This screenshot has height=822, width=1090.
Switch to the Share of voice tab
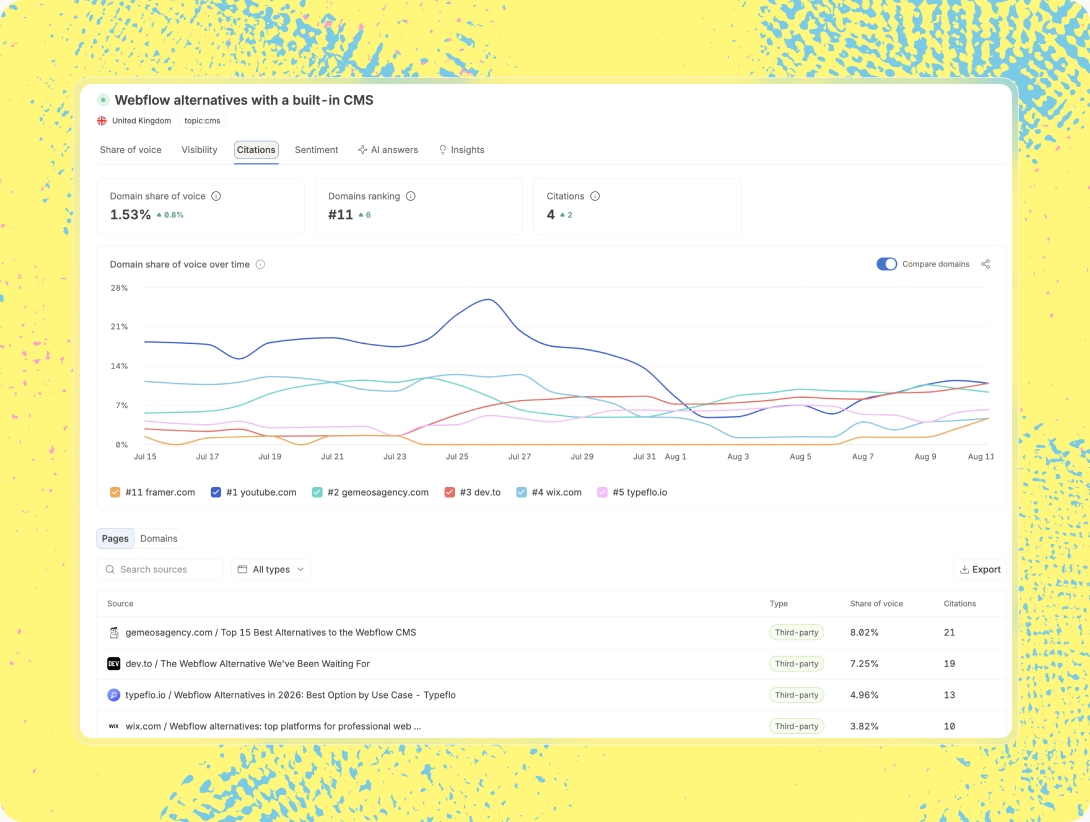point(131,150)
